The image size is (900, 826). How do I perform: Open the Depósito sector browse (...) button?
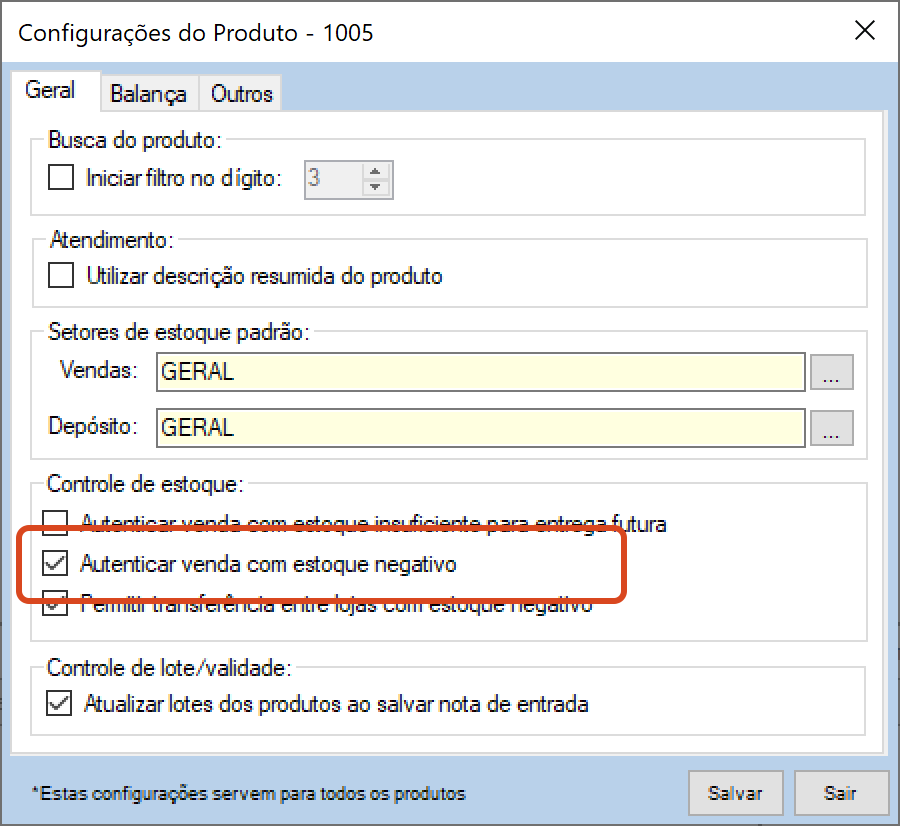(x=832, y=428)
